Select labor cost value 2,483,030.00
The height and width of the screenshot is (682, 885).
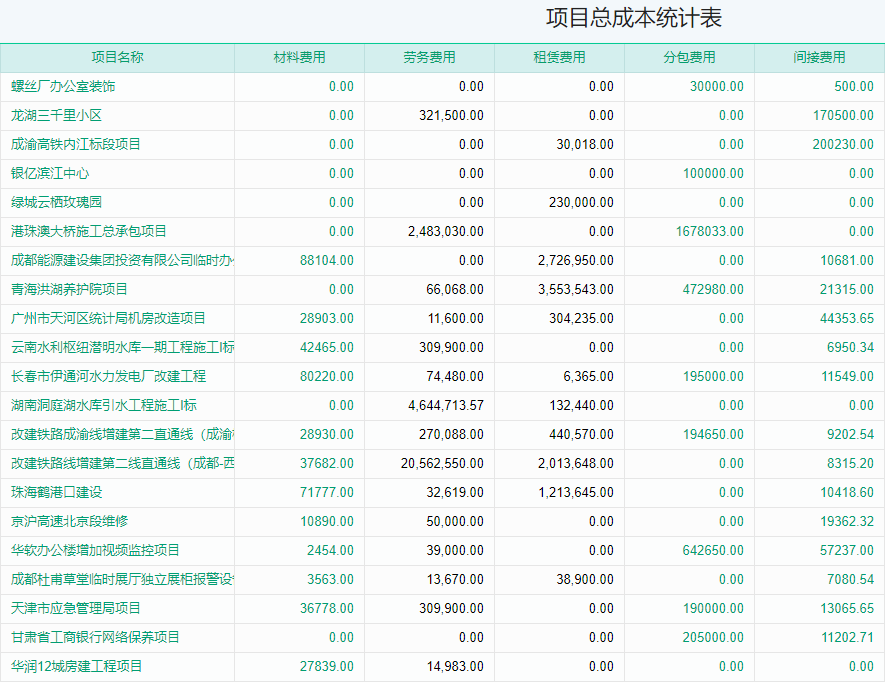tap(446, 231)
